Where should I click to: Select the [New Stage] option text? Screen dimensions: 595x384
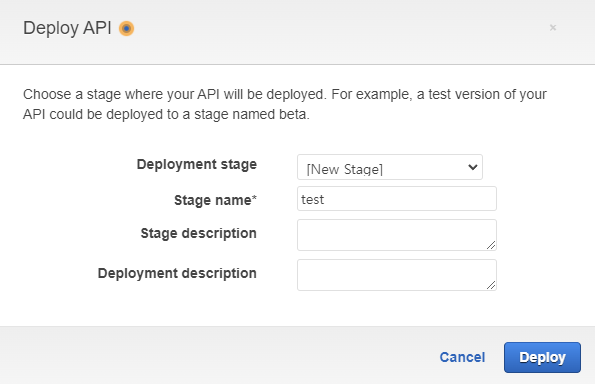tap(345, 169)
